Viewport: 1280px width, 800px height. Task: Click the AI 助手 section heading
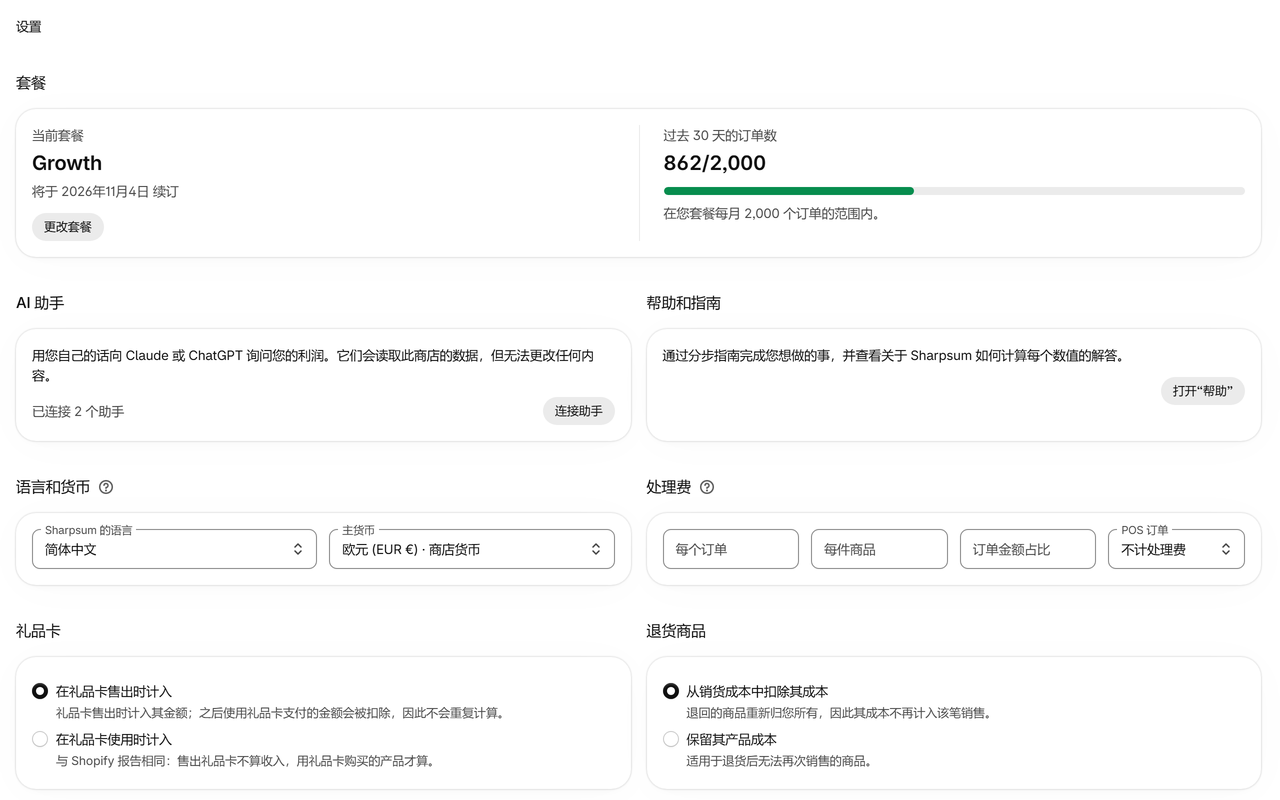pos(40,303)
